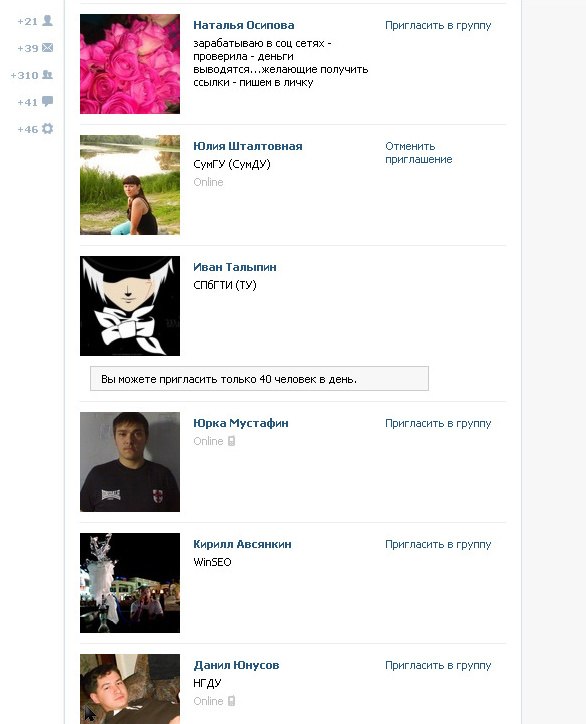Invite Кирилл Авсянкин to the group
Viewport: 586px width, 724px height.
click(438, 544)
